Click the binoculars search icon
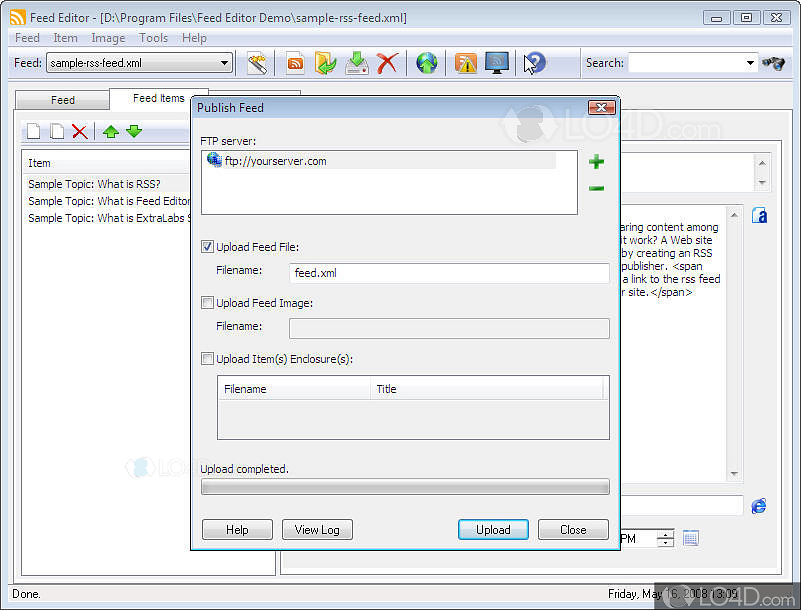The height and width of the screenshot is (610, 801). [773, 63]
